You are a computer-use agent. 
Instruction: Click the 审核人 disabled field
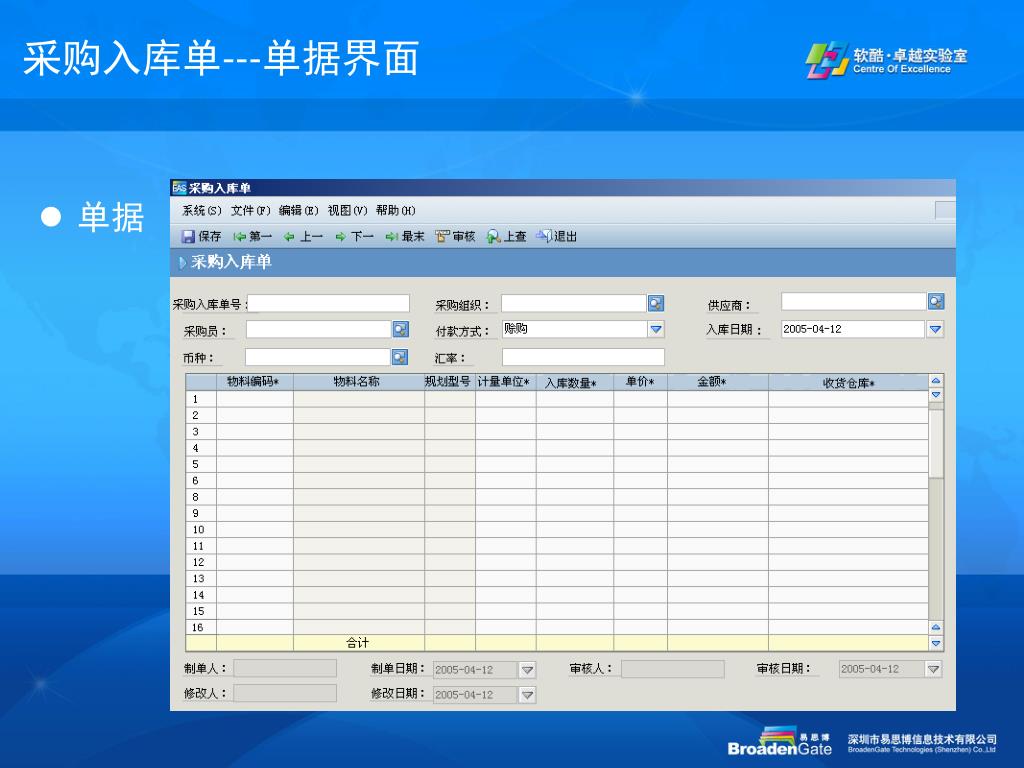click(673, 669)
